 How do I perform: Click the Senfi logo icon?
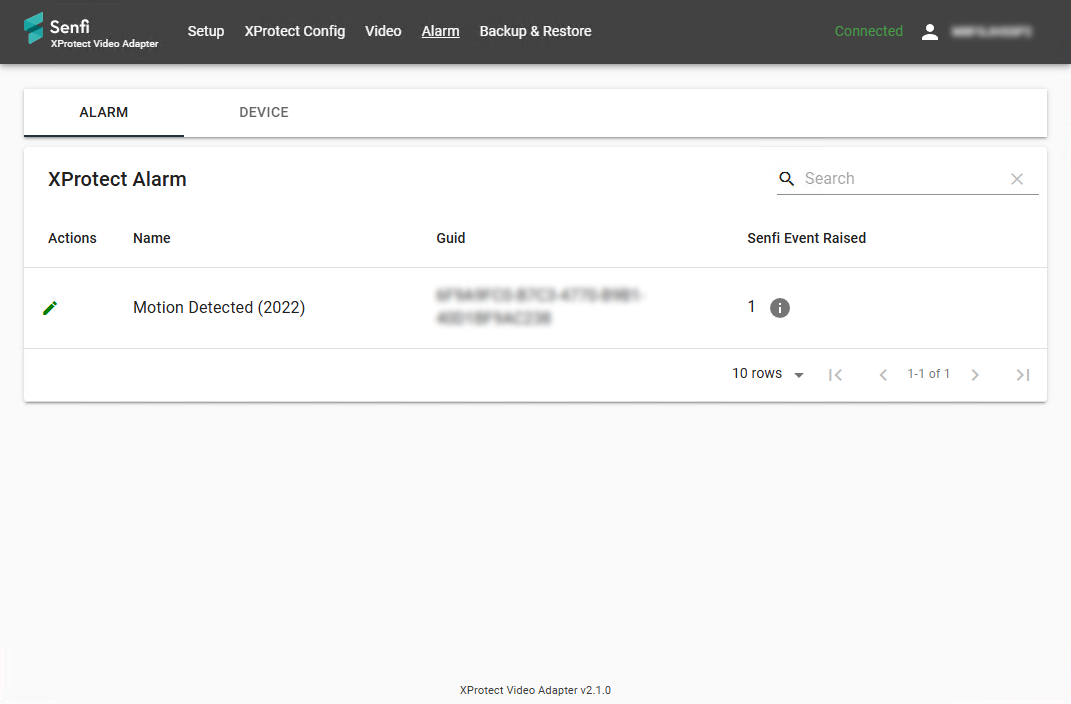pos(34,30)
